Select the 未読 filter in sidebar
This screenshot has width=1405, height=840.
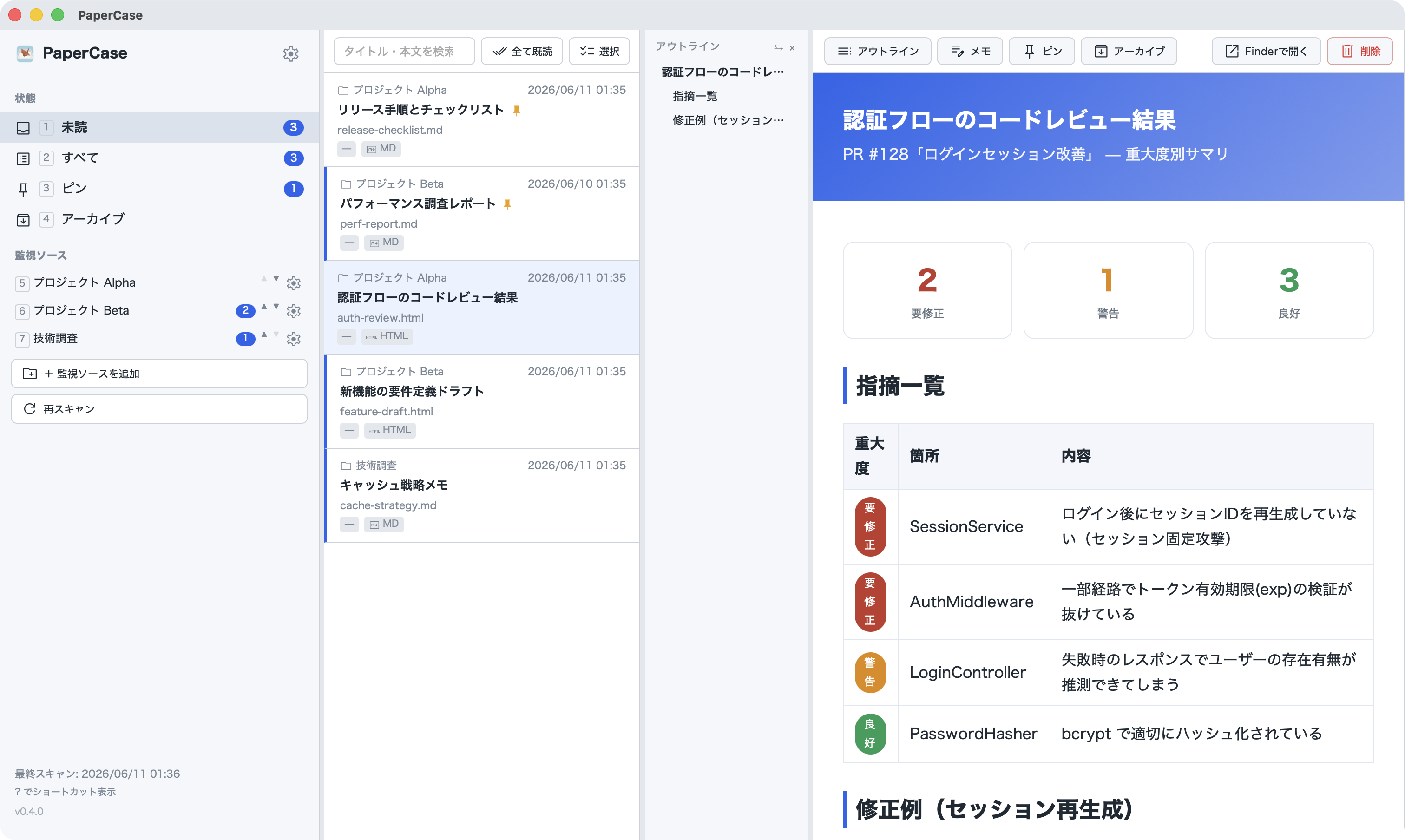tap(159, 127)
